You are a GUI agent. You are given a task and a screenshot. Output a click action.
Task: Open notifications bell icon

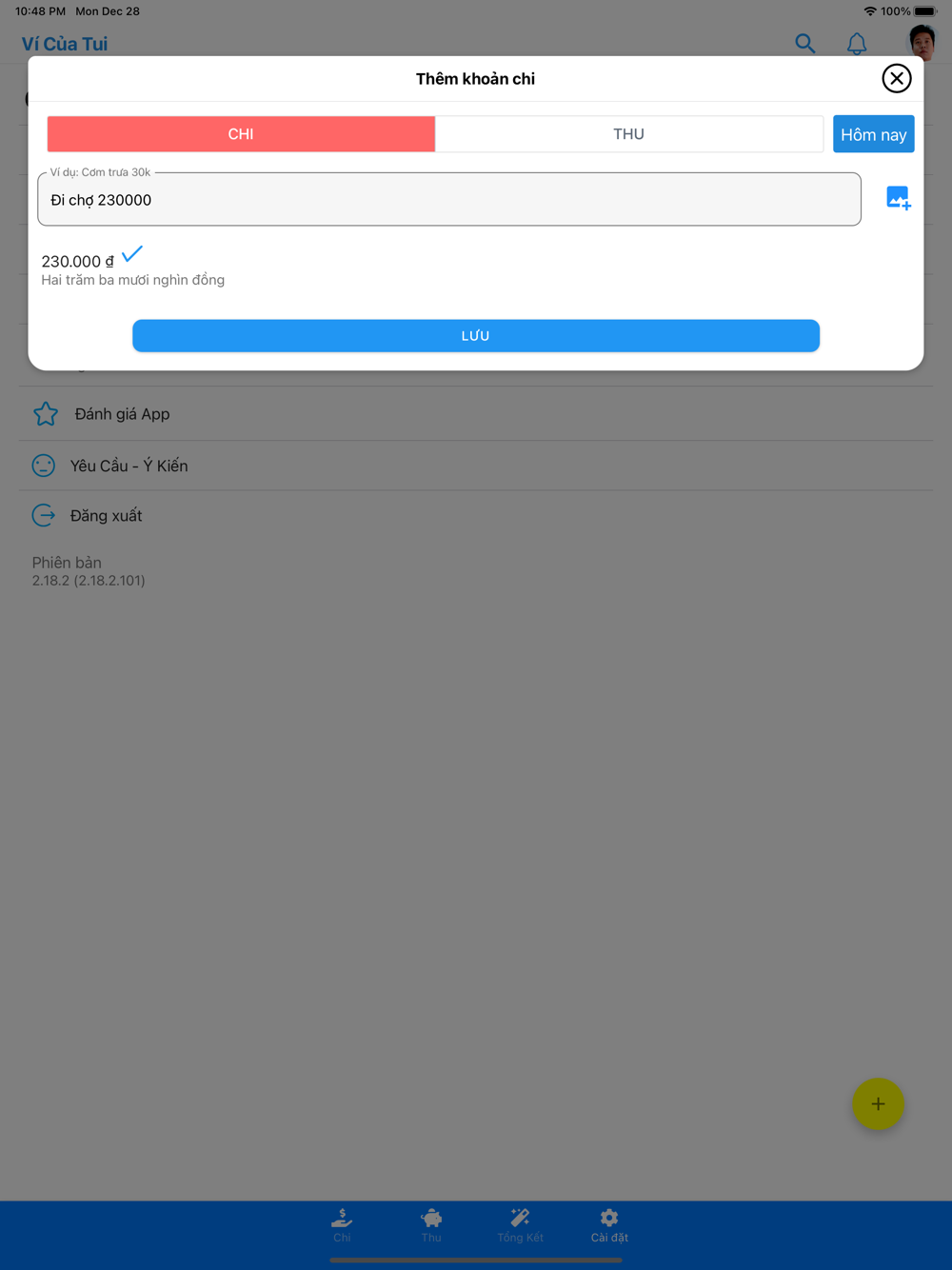pos(857,43)
